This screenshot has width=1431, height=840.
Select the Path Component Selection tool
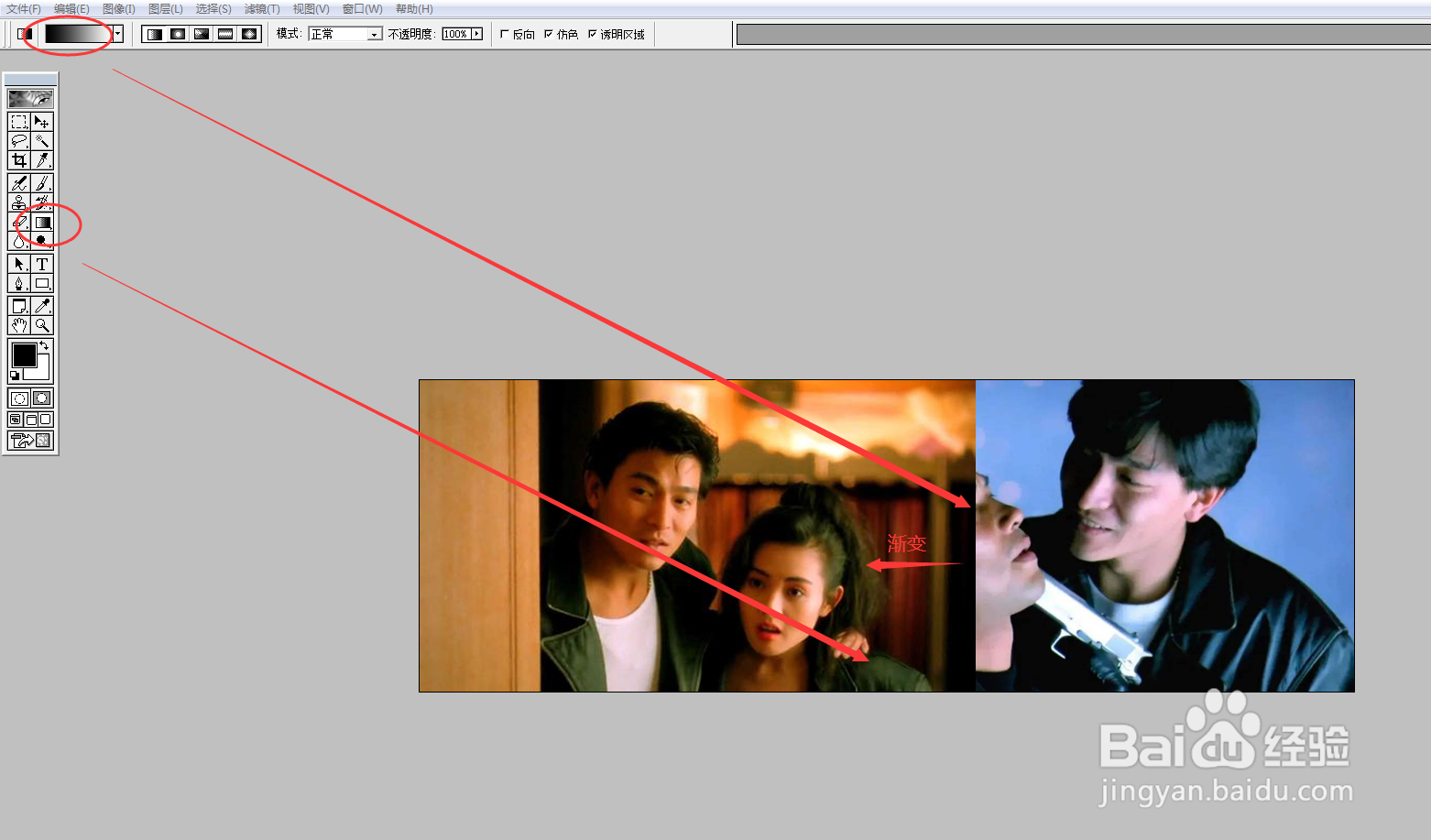click(x=19, y=264)
